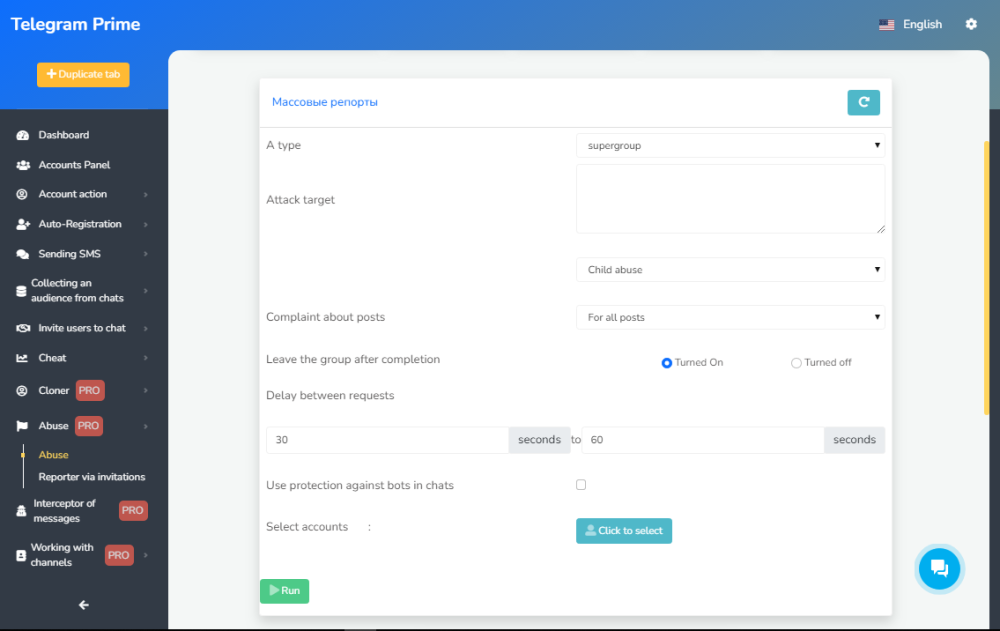Image resolution: width=1000 pixels, height=631 pixels.
Task: Click the minimum delay seconds field
Action: 388,440
